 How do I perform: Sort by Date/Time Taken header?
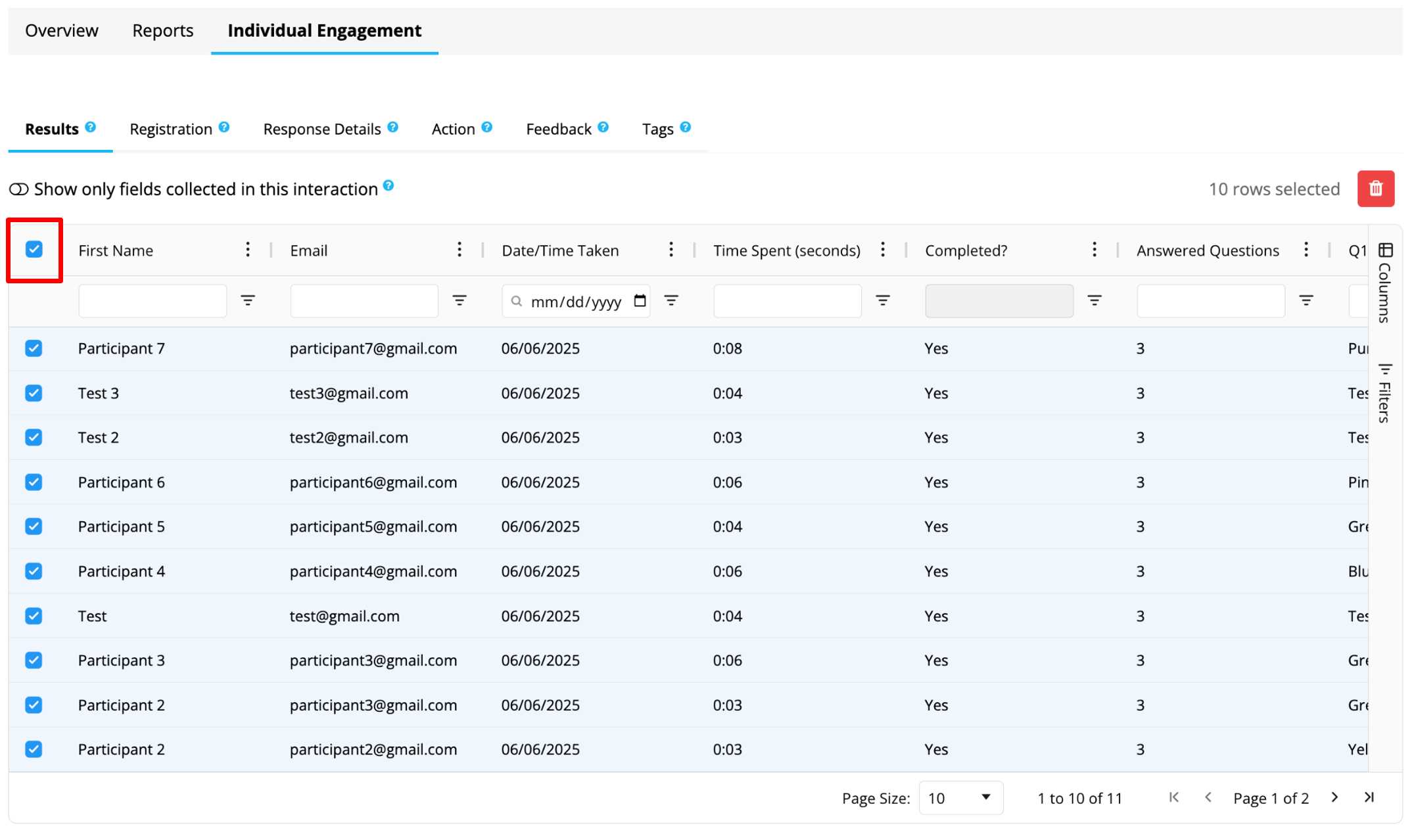point(560,250)
